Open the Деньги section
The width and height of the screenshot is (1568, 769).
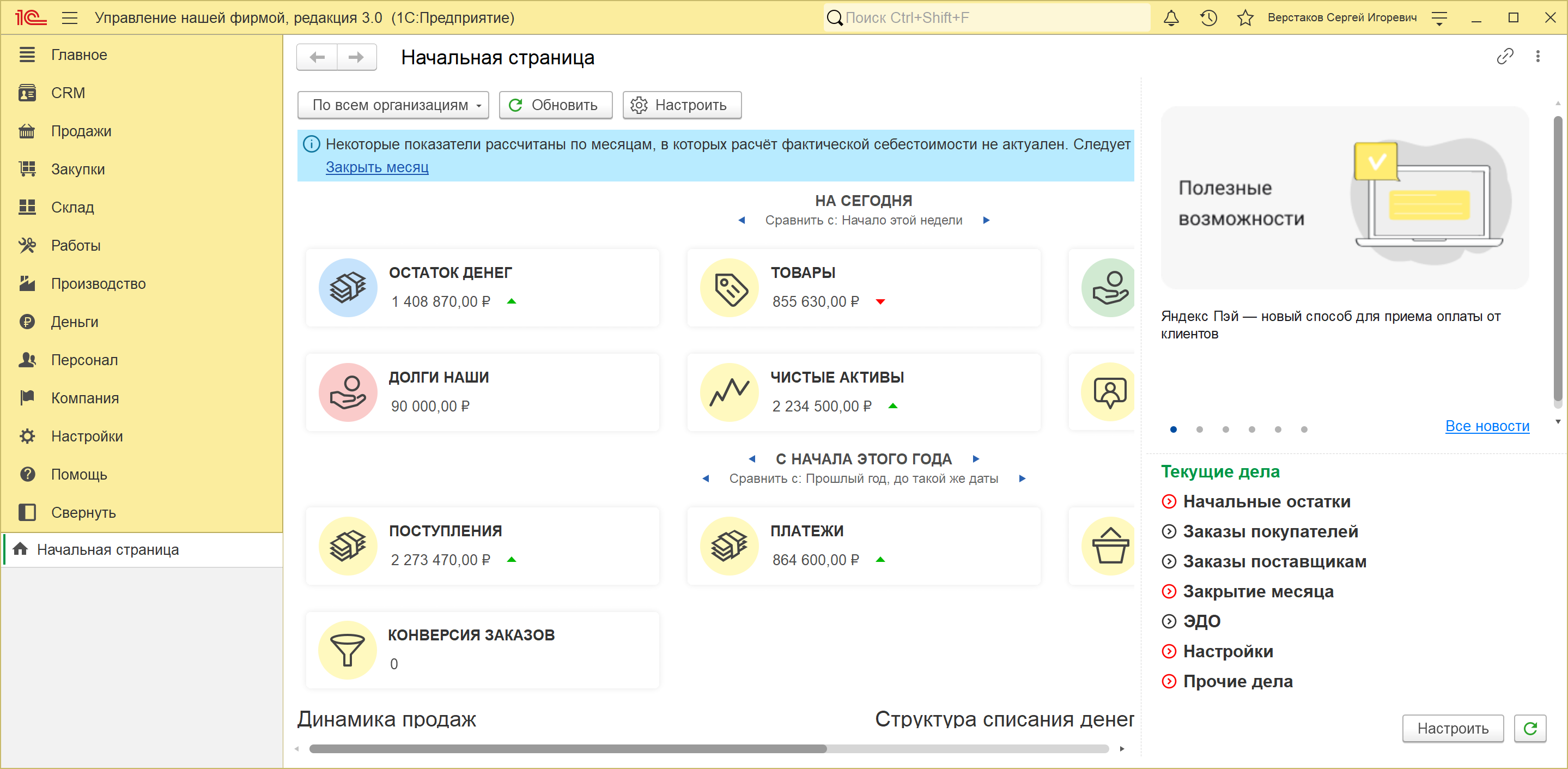pos(141,322)
